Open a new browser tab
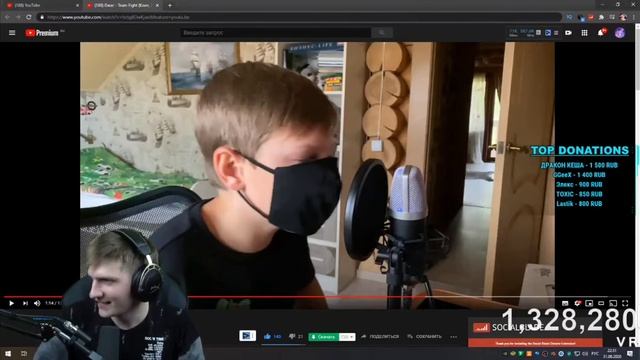Screen dimensions: 640x360 point(170,5)
